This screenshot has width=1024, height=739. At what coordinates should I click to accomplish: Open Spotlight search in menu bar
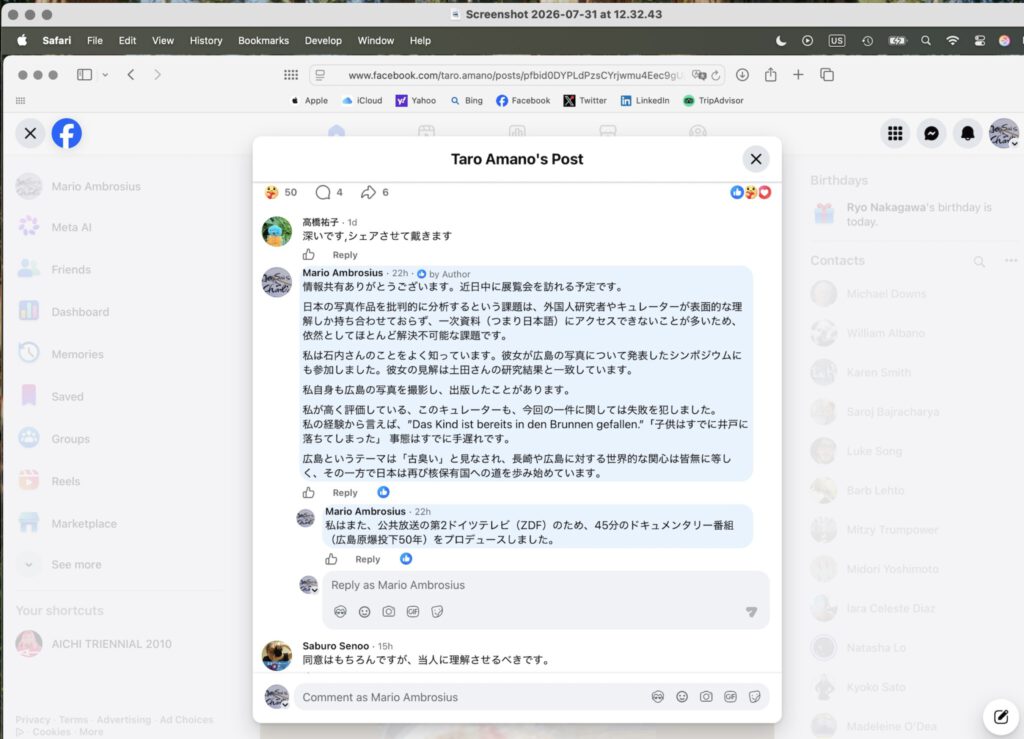point(925,40)
